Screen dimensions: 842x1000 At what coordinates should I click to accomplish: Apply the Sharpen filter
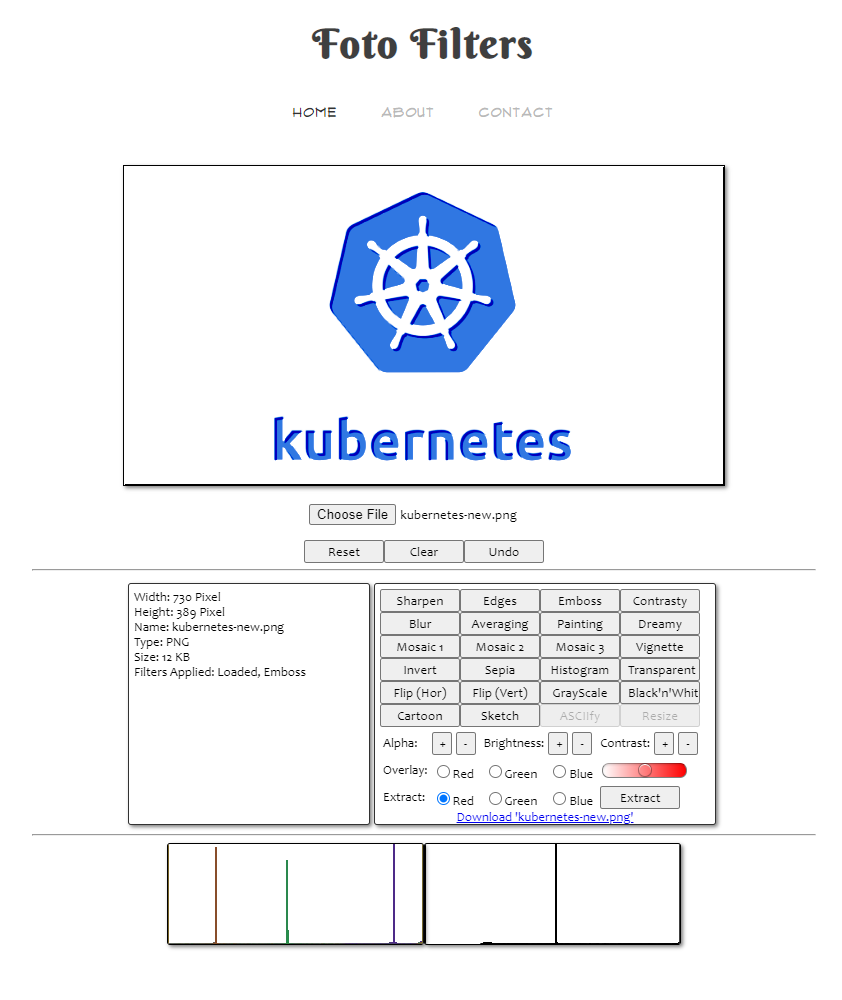coord(419,600)
